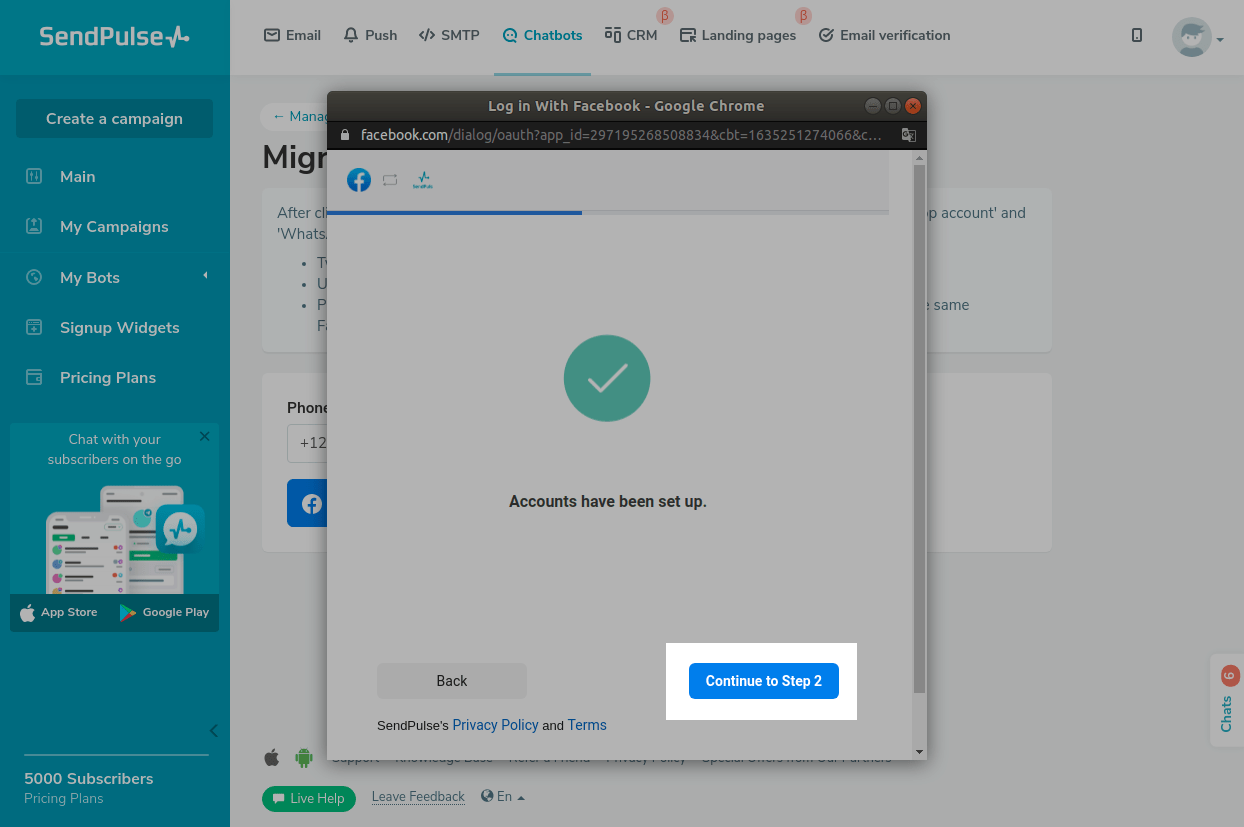Close the mobile app promo banner

[x=205, y=436]
